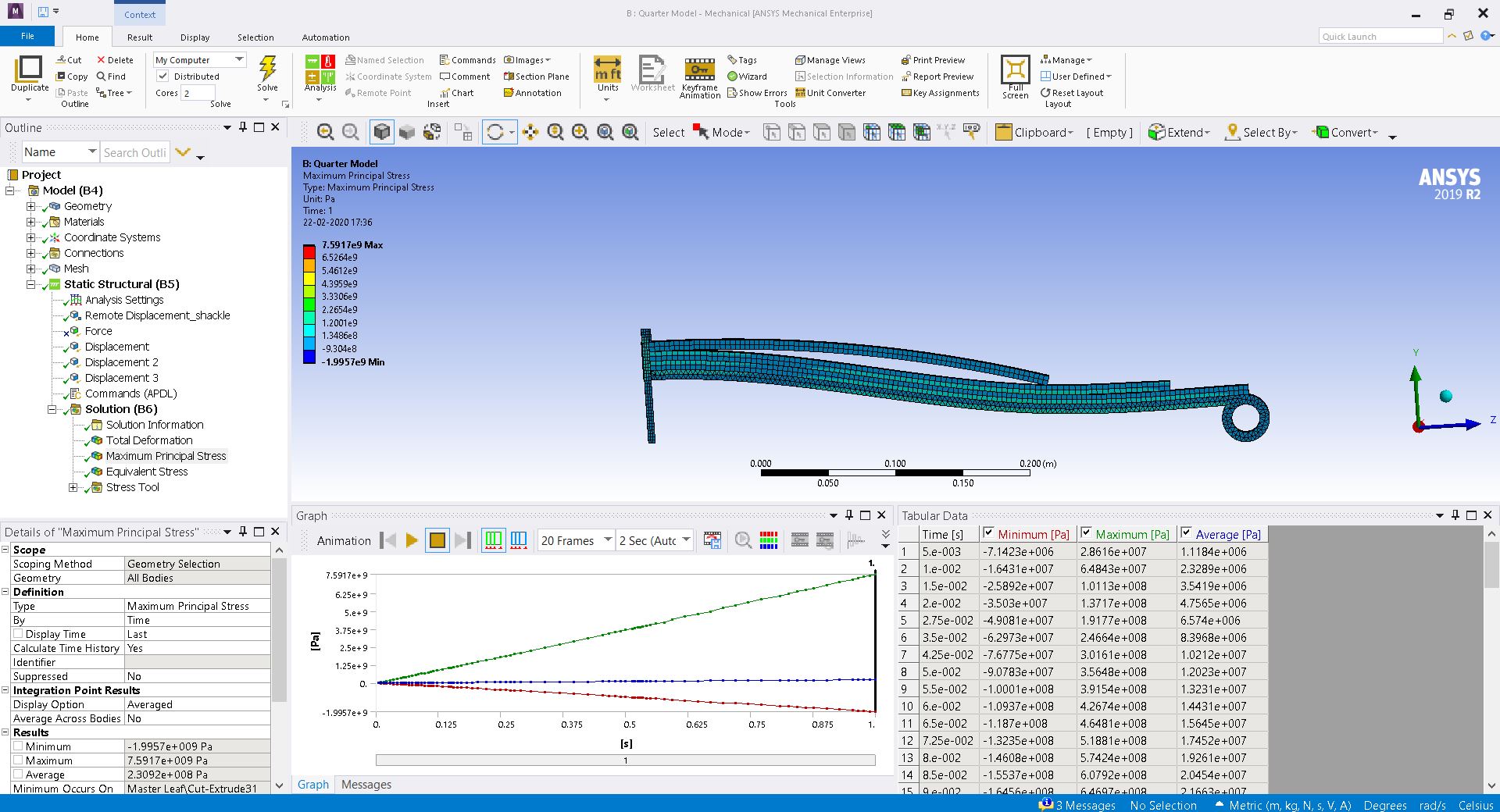Select the Rotate view tool
The height and width of the screenshot is (812, 1500).
pyautogui.click(x=495, y=133)
